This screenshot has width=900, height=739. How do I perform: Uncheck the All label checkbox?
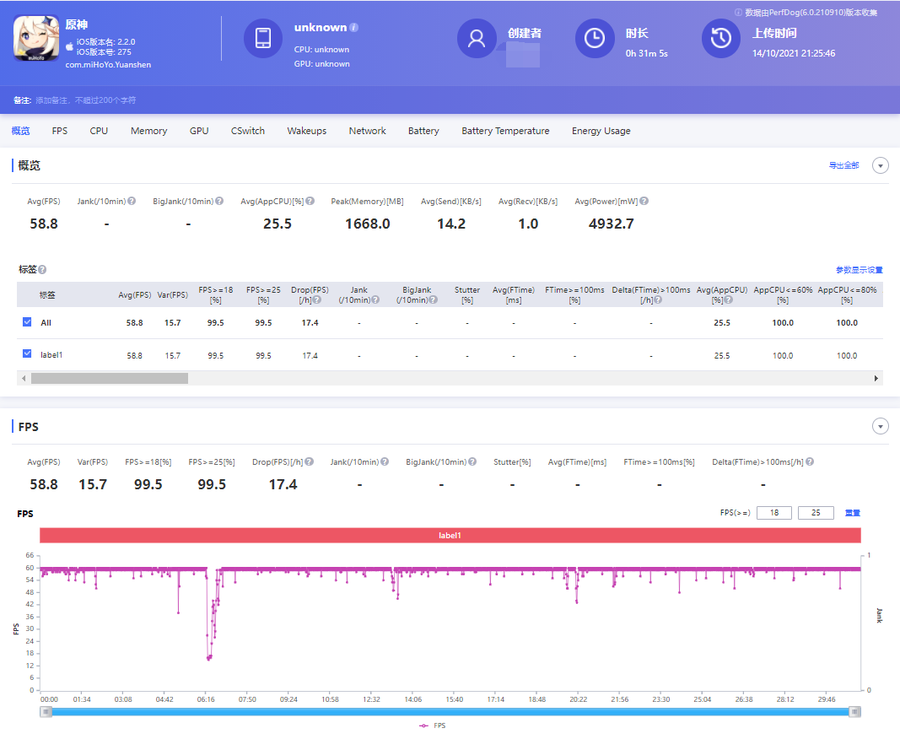point(27,322)
